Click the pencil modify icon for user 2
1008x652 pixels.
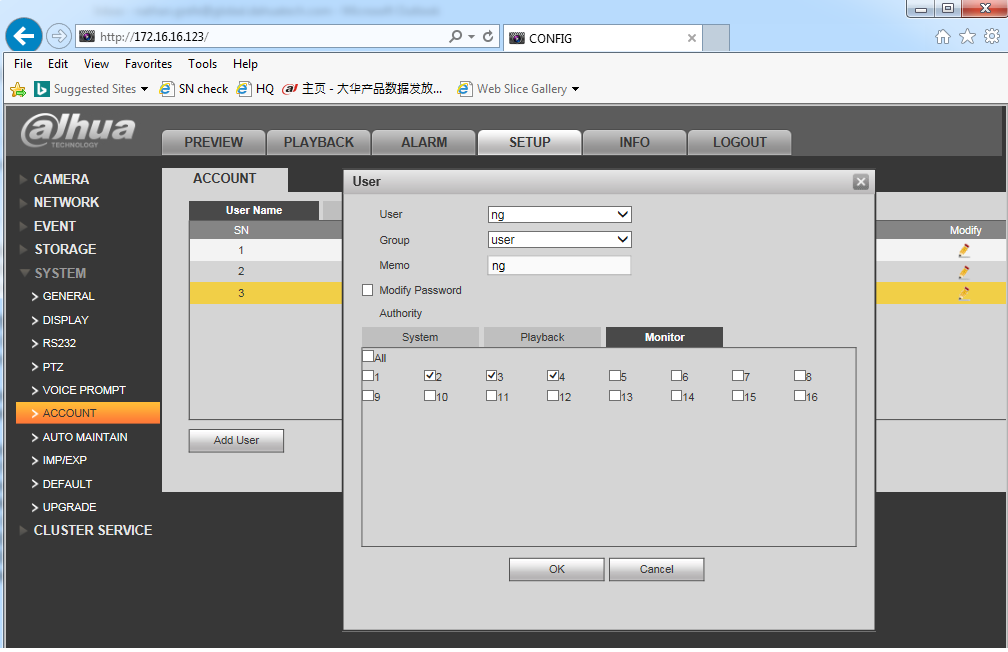pos(964,272)
